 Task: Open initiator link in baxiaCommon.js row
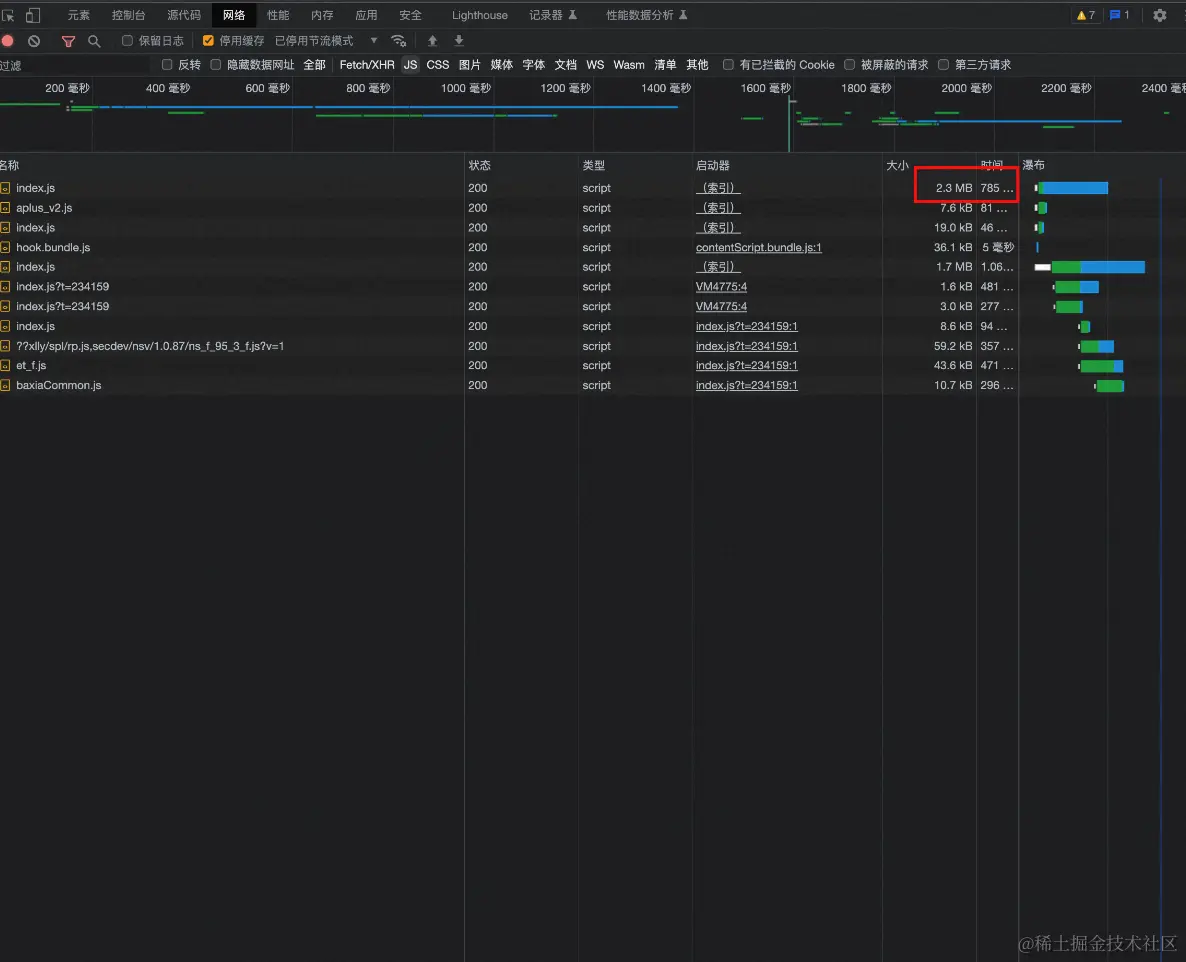746,385
